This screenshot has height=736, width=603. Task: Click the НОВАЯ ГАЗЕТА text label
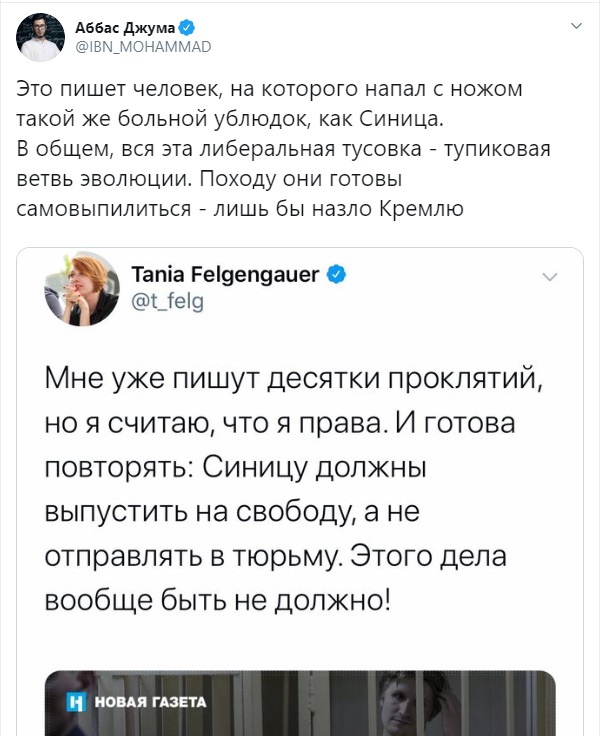(149, 702)
